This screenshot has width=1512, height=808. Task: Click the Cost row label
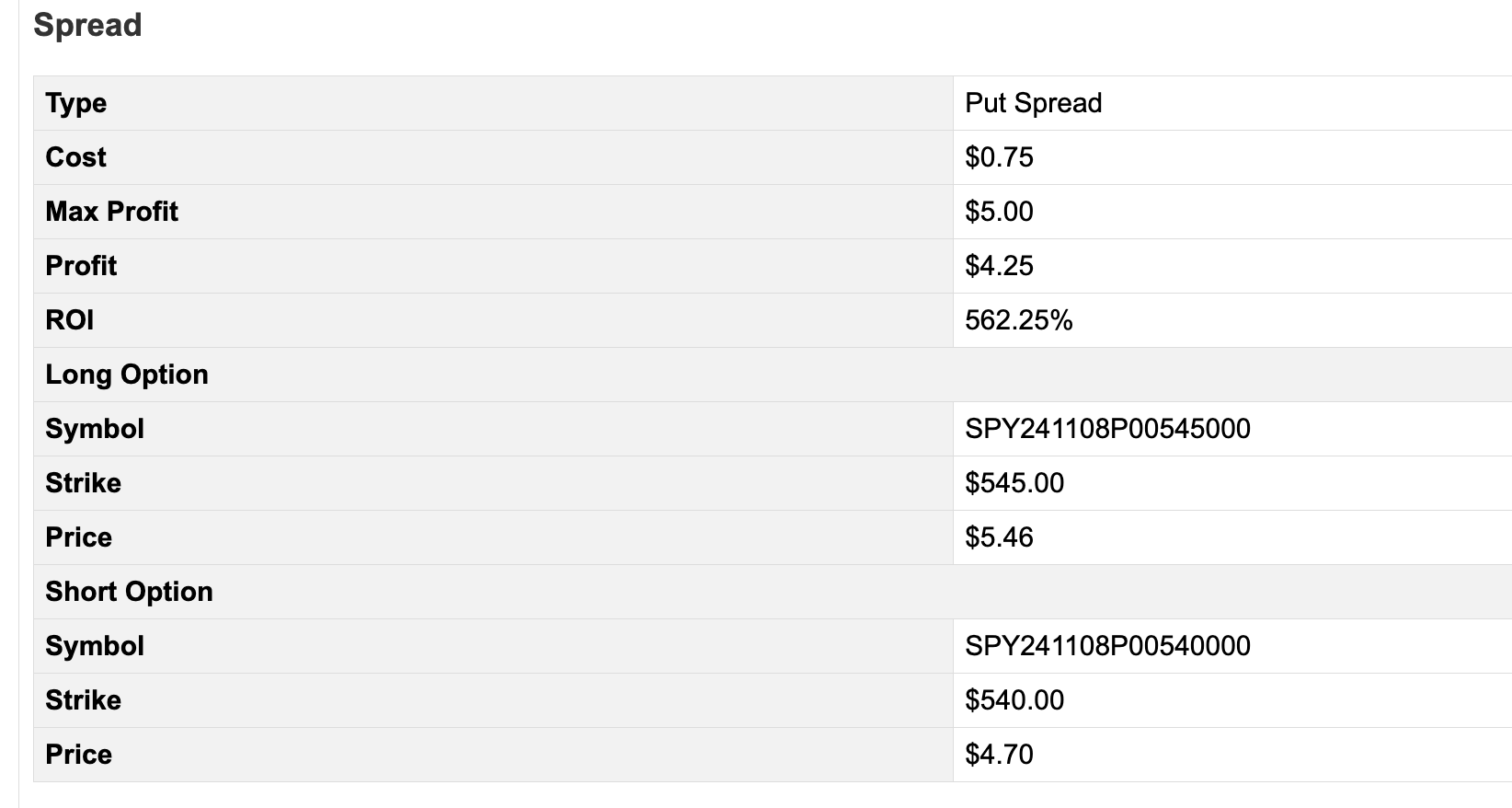click(x=75, y=157)
